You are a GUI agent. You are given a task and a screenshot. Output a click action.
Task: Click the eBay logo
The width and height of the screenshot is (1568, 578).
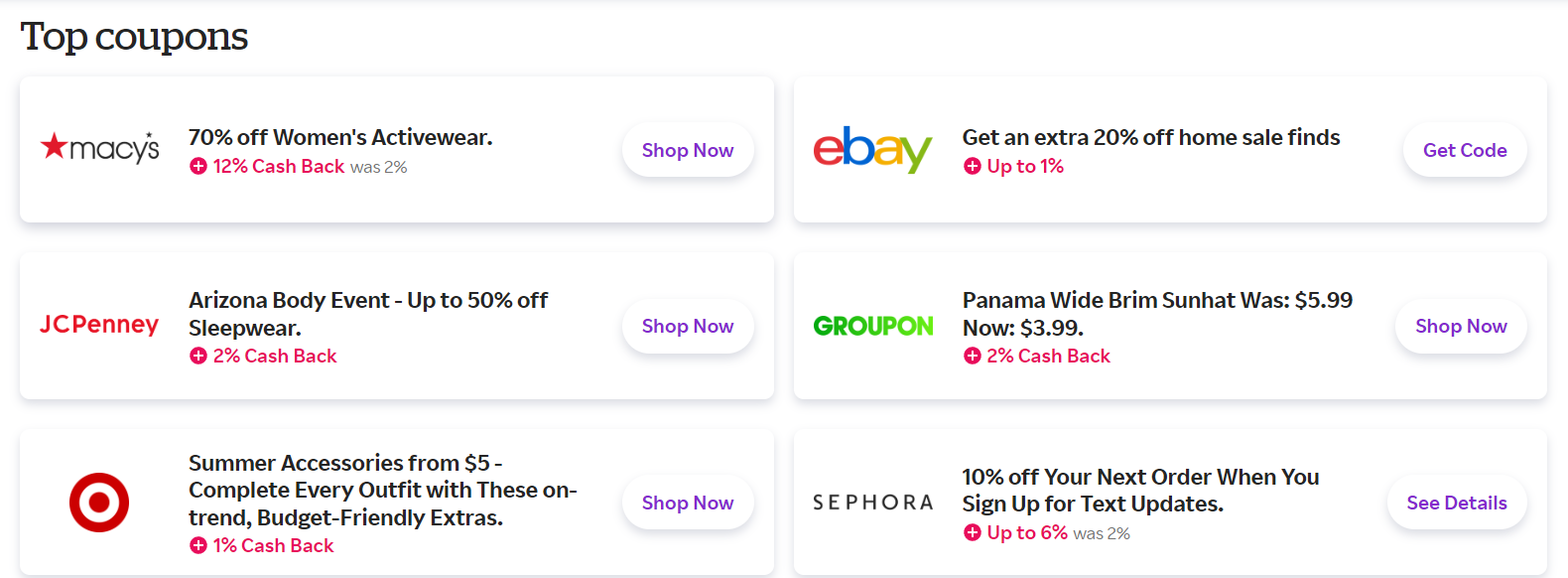pos(872,149)
